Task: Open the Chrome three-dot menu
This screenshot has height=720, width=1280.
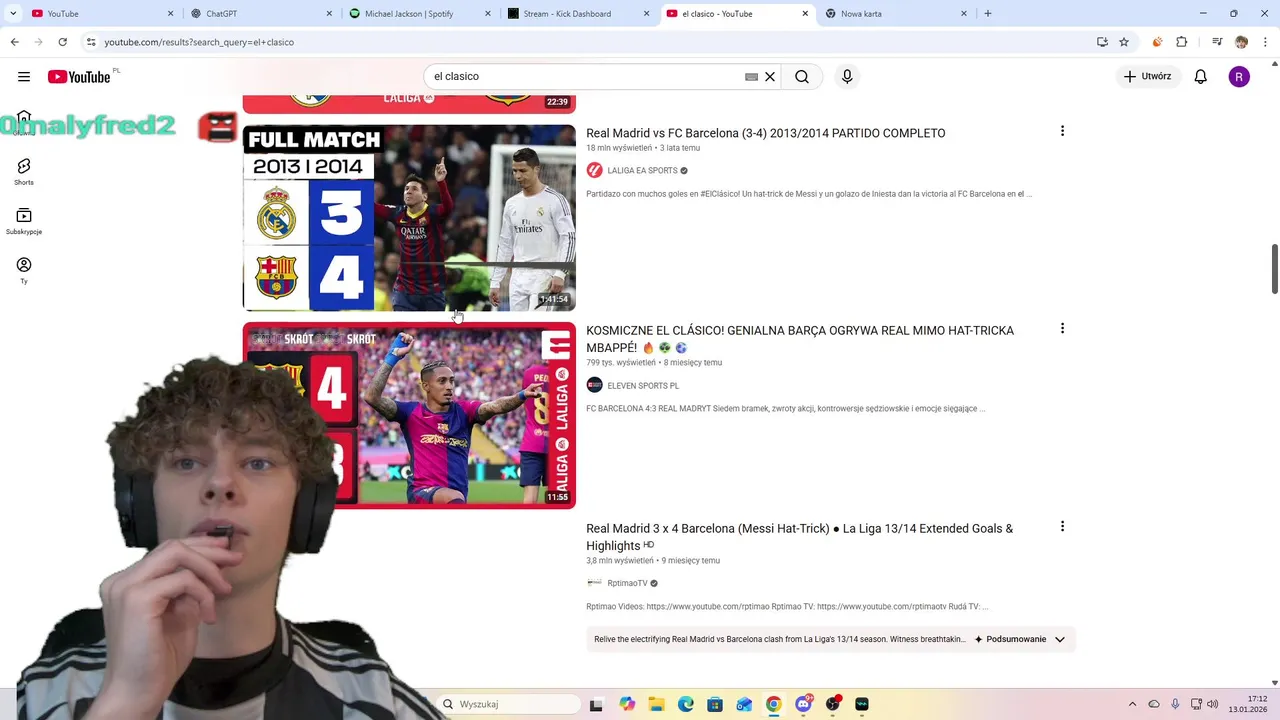Action: click(x=1265, y=42)
